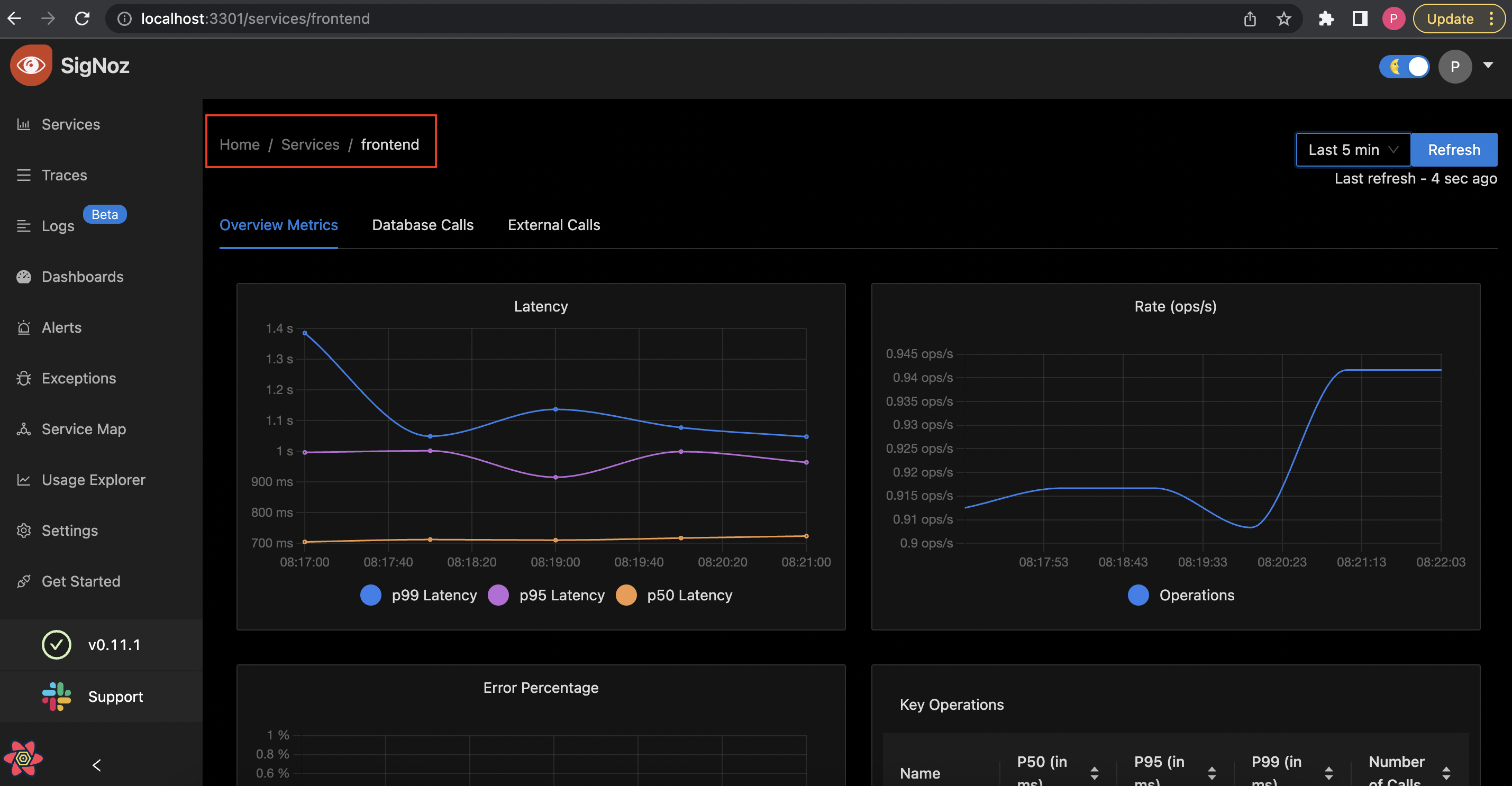Toggle the dark mode theme switch

[1405, 66]
